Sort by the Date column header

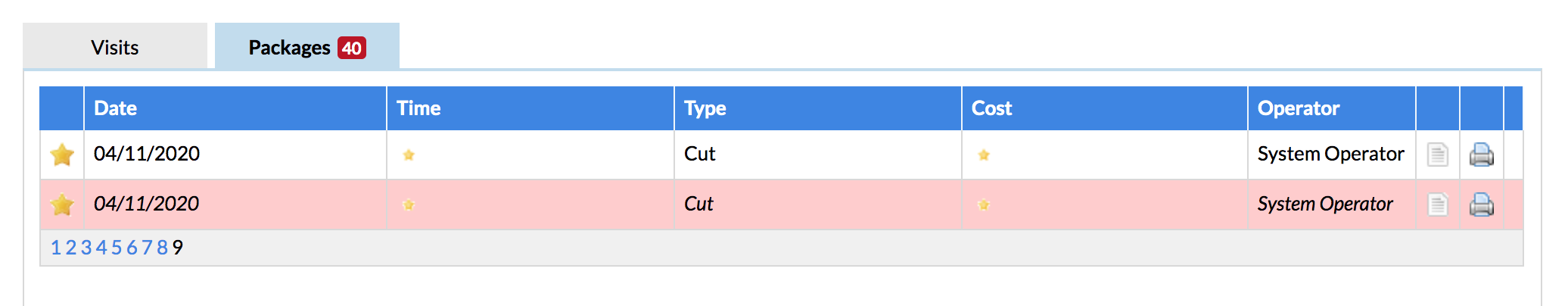(116, 108)
